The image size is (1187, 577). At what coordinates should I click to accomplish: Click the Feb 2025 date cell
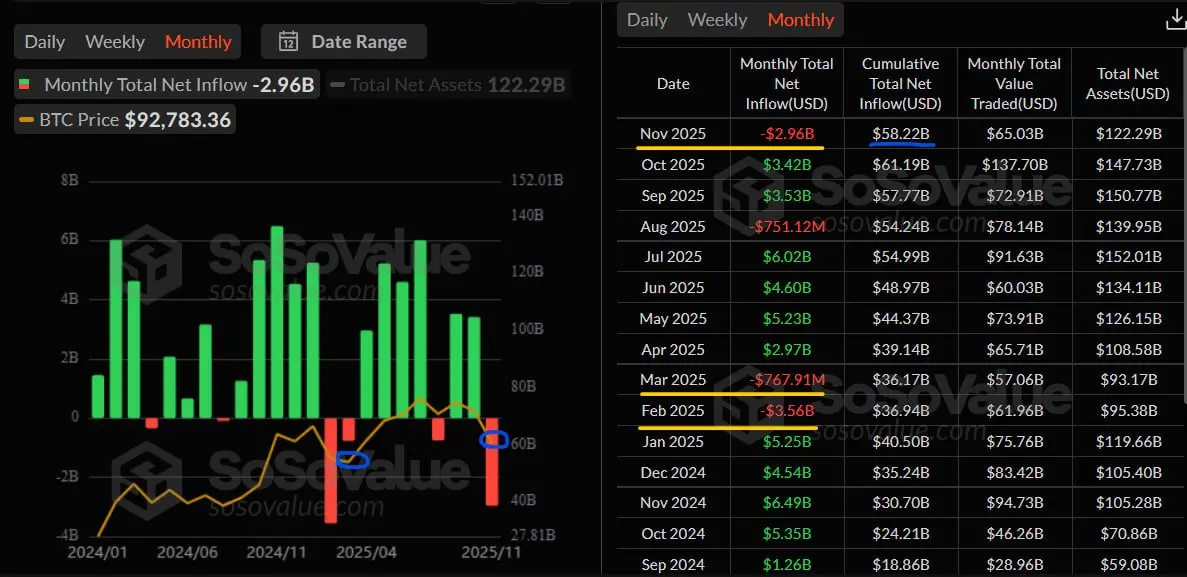[673, 411]
